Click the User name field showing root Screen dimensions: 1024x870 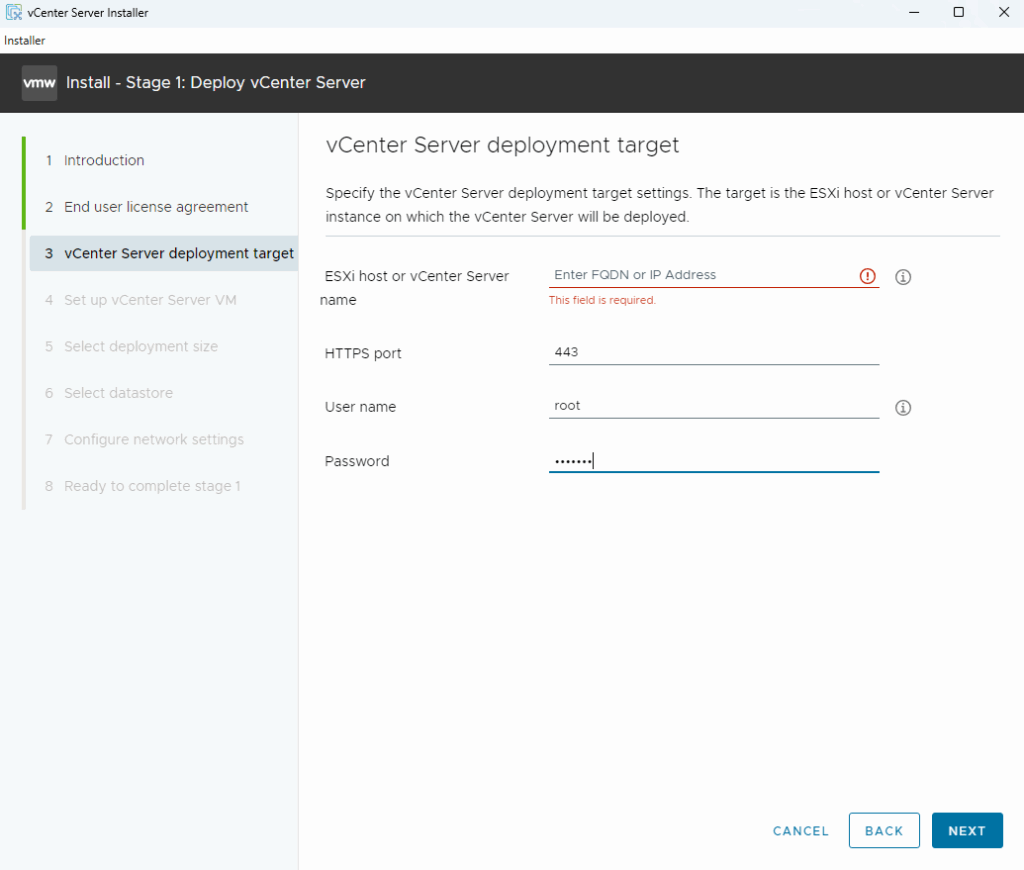(x=714, y=406)
